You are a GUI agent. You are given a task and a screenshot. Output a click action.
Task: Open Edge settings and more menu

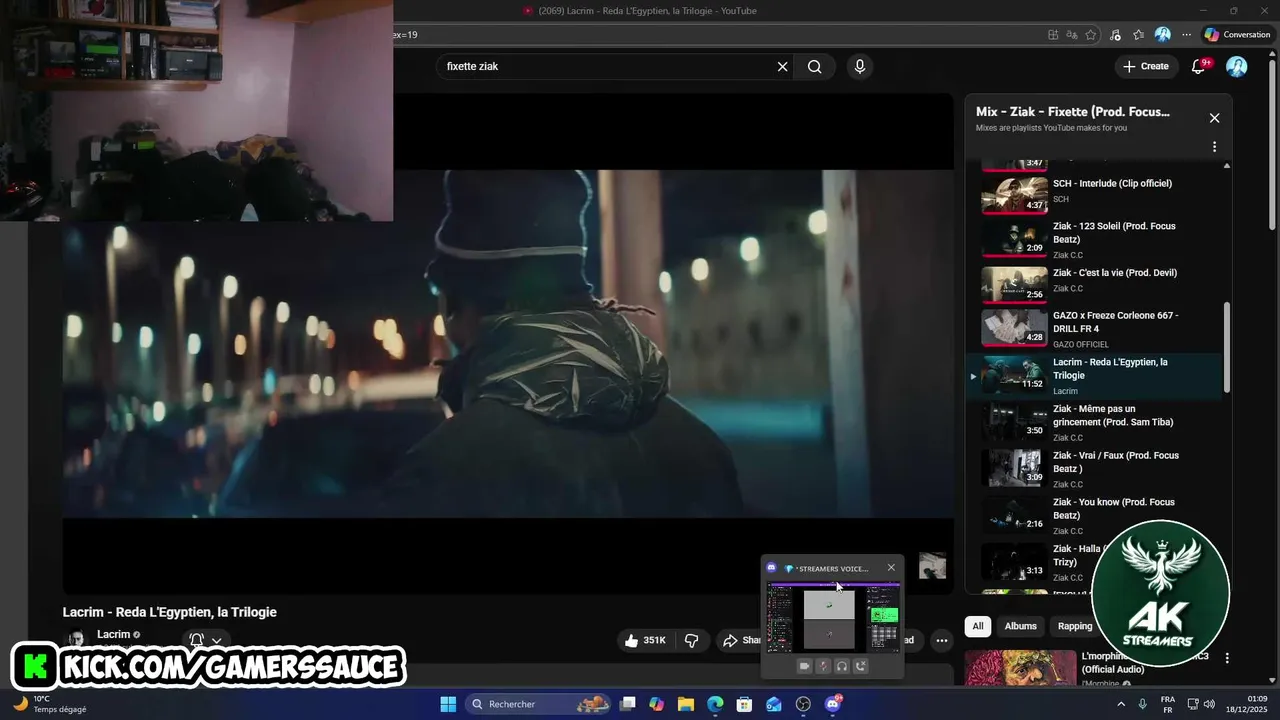click(1187, 35)
